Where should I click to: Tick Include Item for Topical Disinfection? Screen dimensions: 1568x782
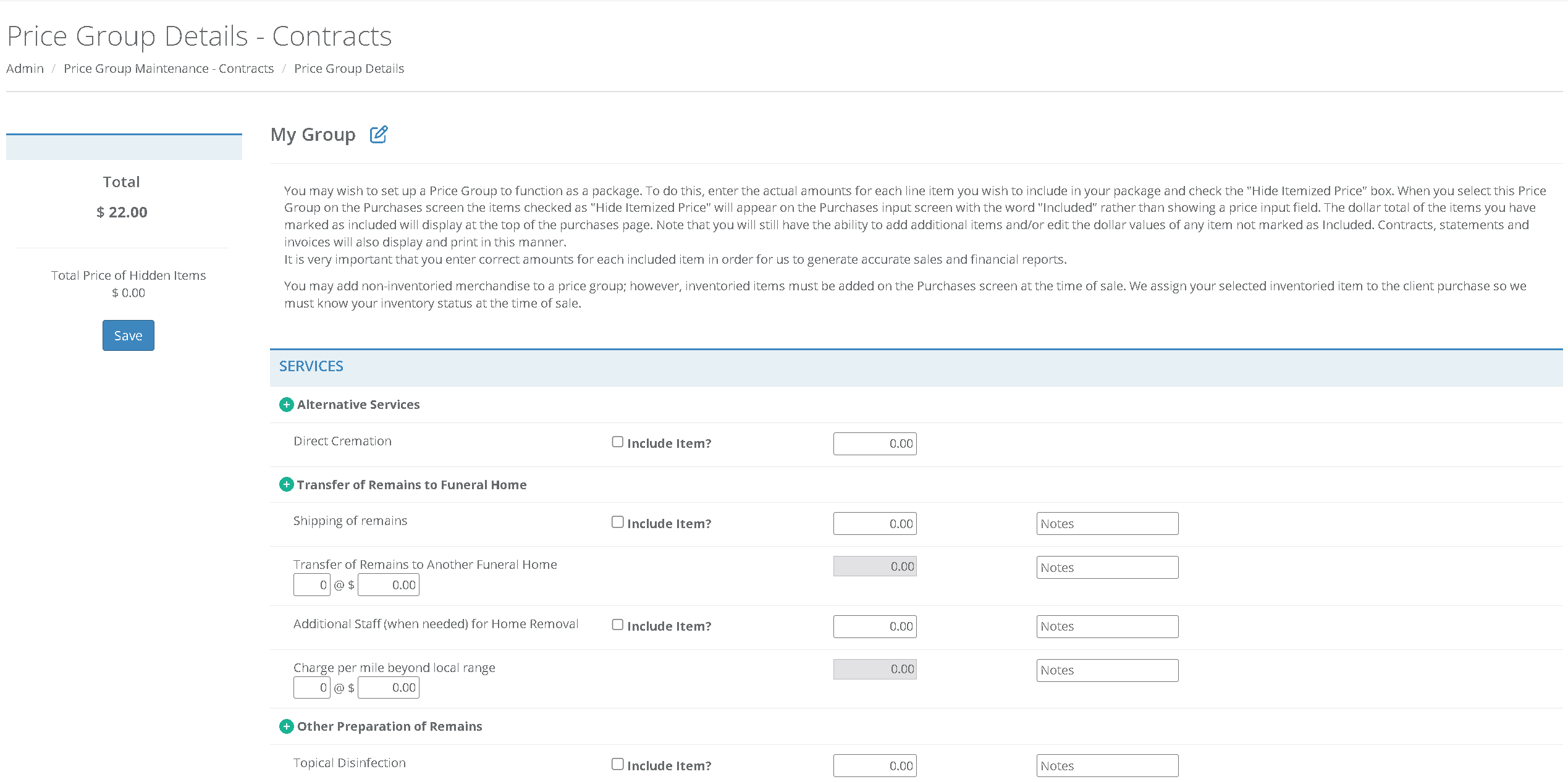[617, 764]
